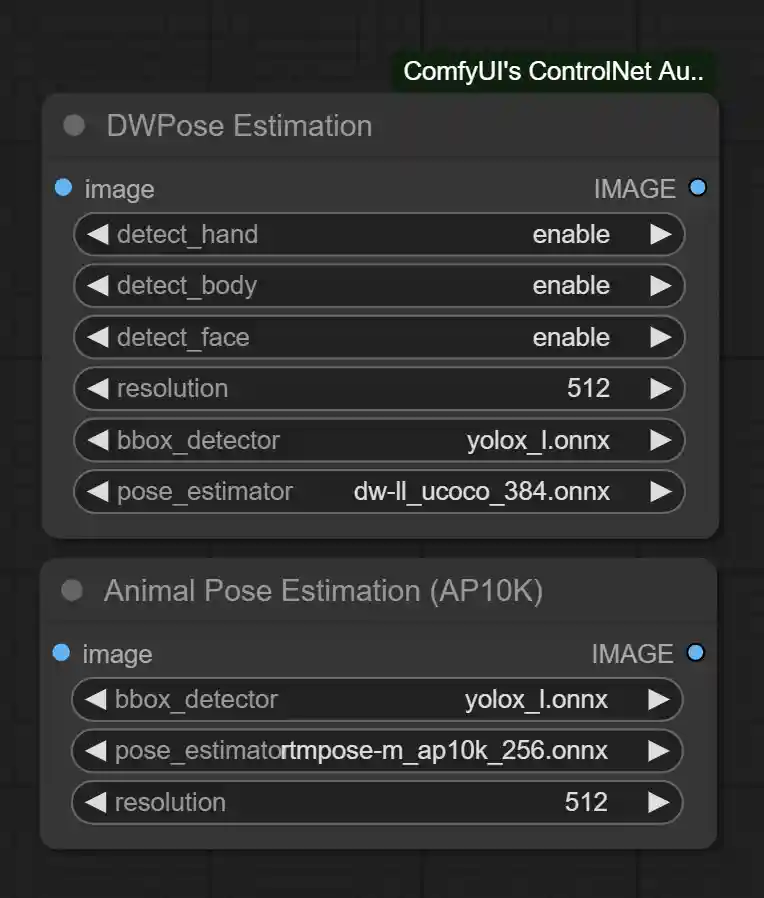Click the DWPose image input connector
This screenshot has height=898, width=764.
pyautogui.click(x=64, y=188)
